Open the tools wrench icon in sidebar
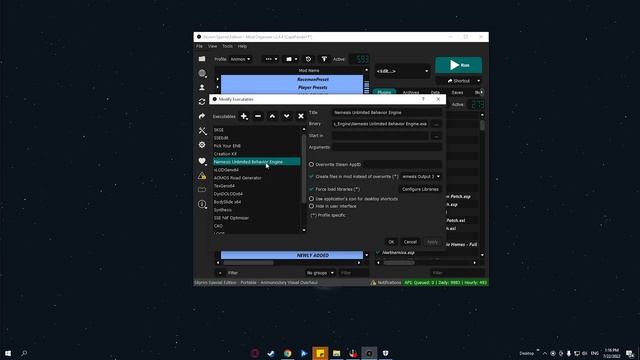This screenshot has width=640, height=360. tap(202, 131)
